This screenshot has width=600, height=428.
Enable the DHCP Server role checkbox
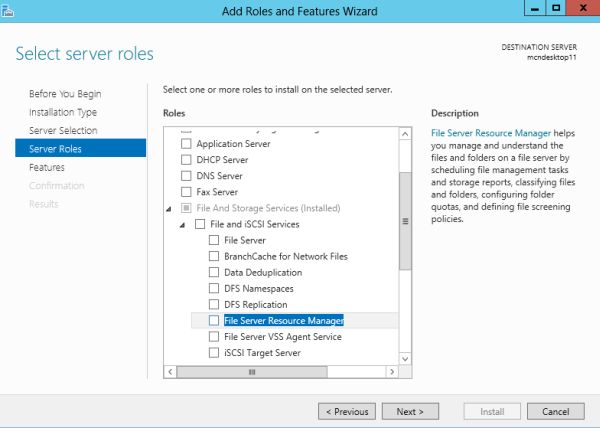point(185,160)
